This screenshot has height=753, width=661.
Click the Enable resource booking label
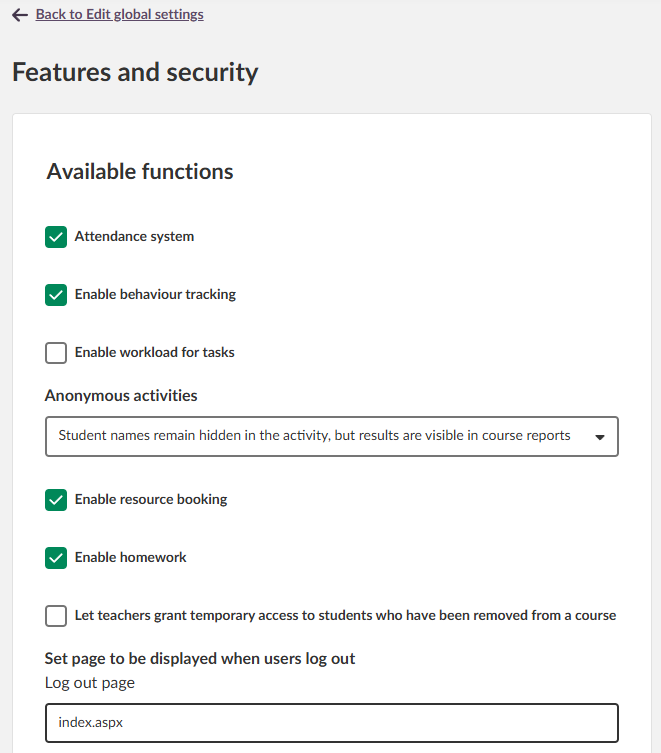point(151,499)
